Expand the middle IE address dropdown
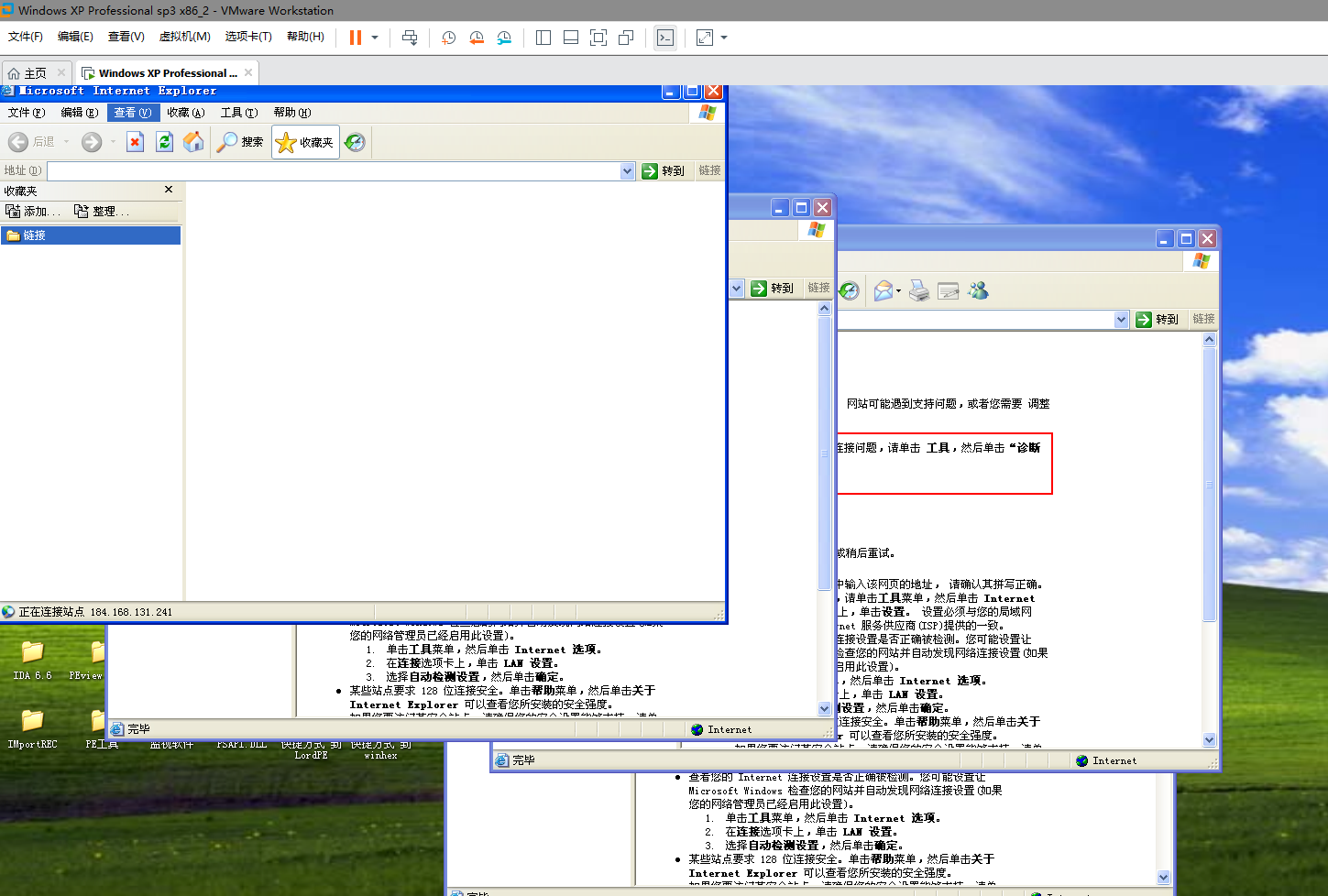This screenshot has height=896, width=1328. pyautogui.click(x=737, y=288)
